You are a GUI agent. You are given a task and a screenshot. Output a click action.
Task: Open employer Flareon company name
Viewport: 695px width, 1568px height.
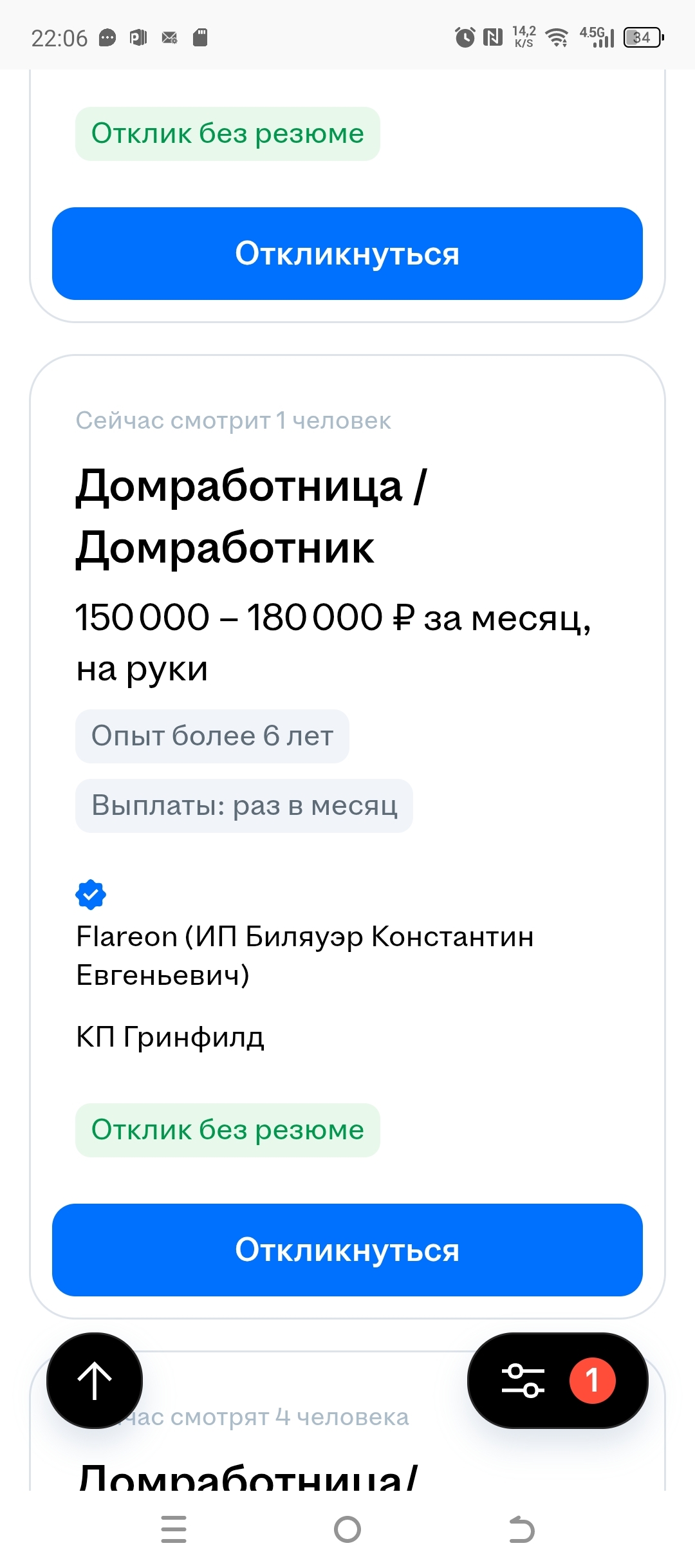coord(304,955)
